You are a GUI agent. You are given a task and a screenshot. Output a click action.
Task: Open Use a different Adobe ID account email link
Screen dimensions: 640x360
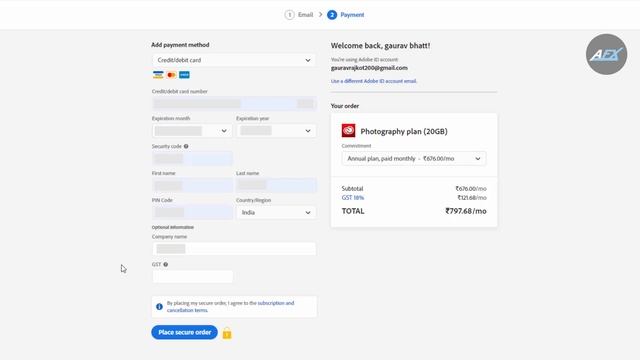[374, 81]
